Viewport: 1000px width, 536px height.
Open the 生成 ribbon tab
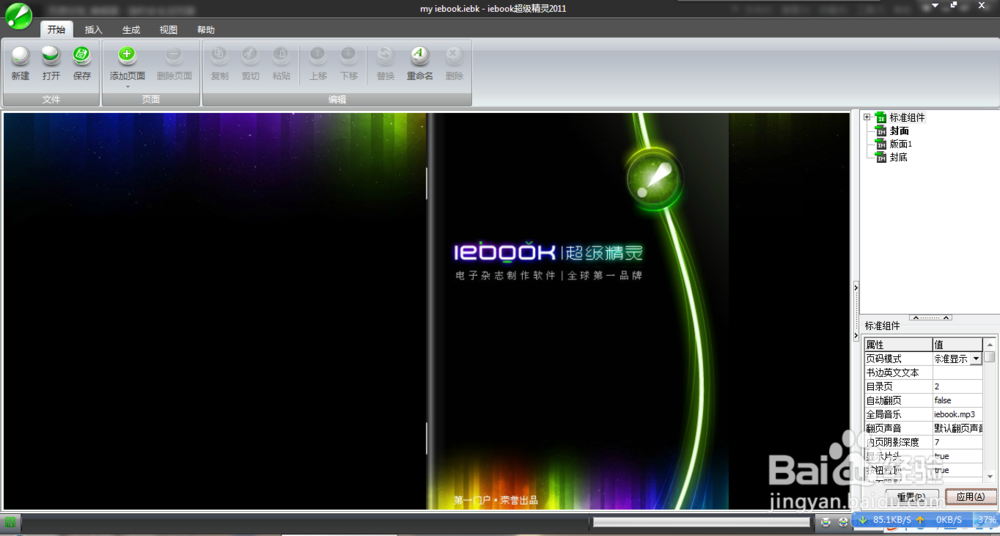click(x=131, y=29)
